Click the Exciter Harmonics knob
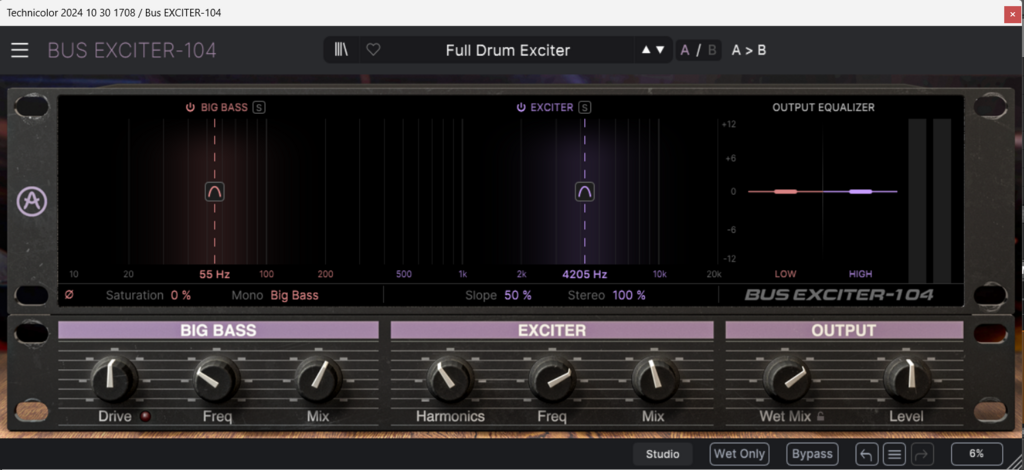 [x=451, y=379]
